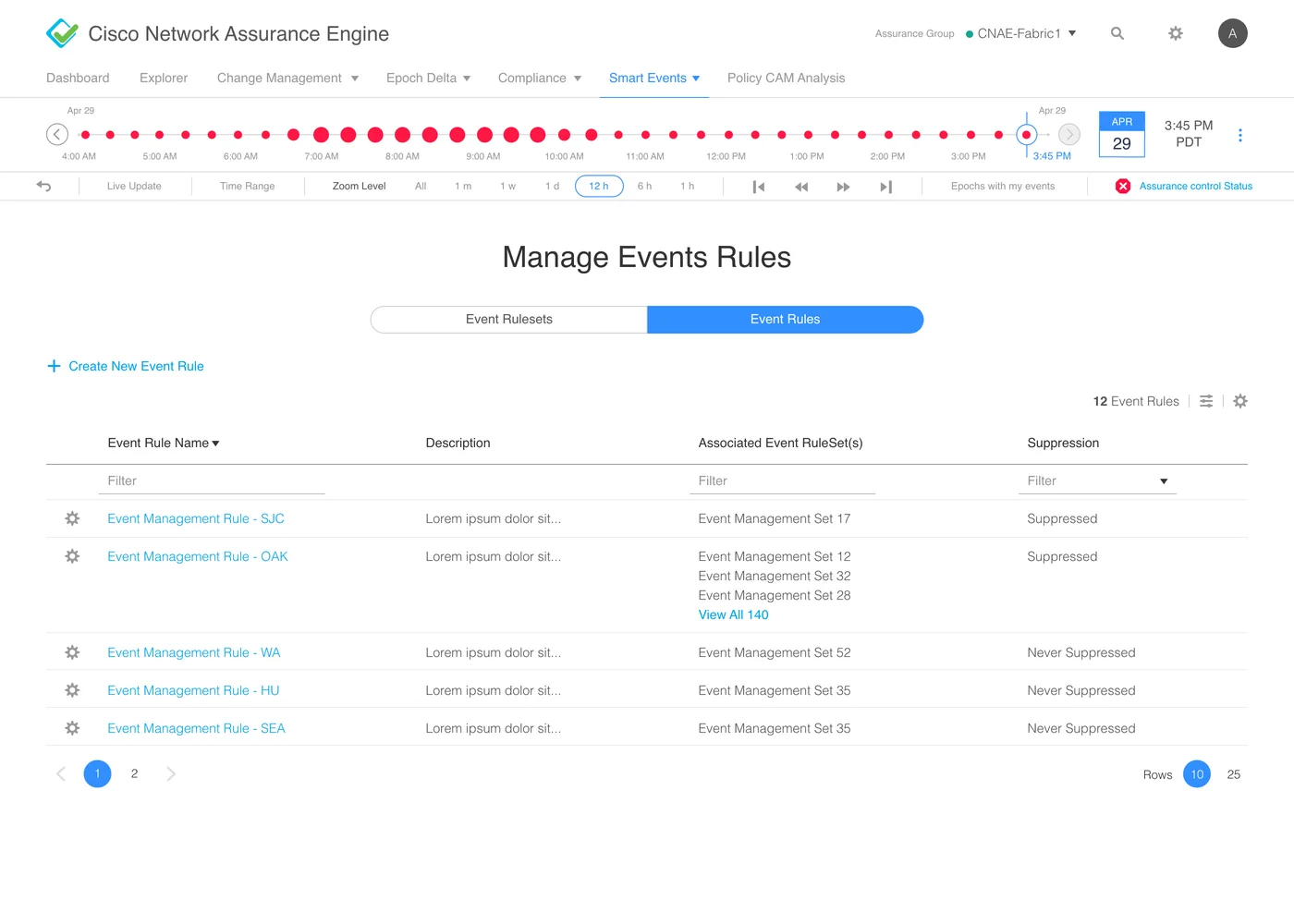Click Create New Event Rule
Viewport: 1294px width, 924px height.
[x=126, y=366]
